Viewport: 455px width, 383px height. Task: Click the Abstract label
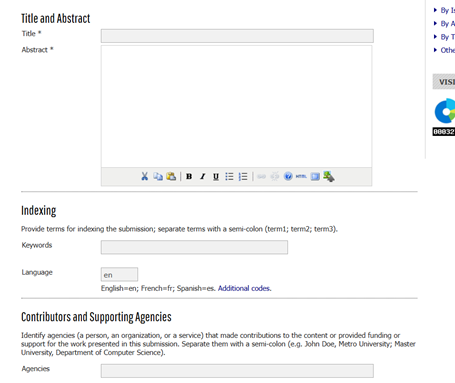click(x=37, y=50)
